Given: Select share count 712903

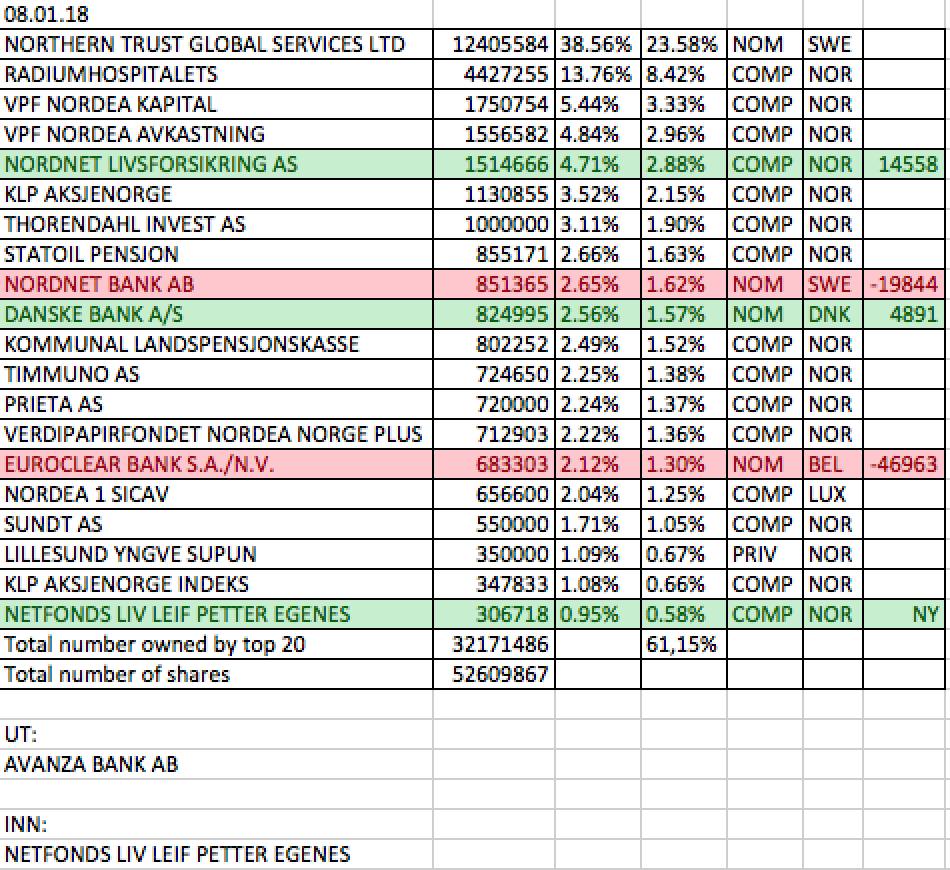Looking at the screenshot, I should pyautogui.click(x=494, y=434).
